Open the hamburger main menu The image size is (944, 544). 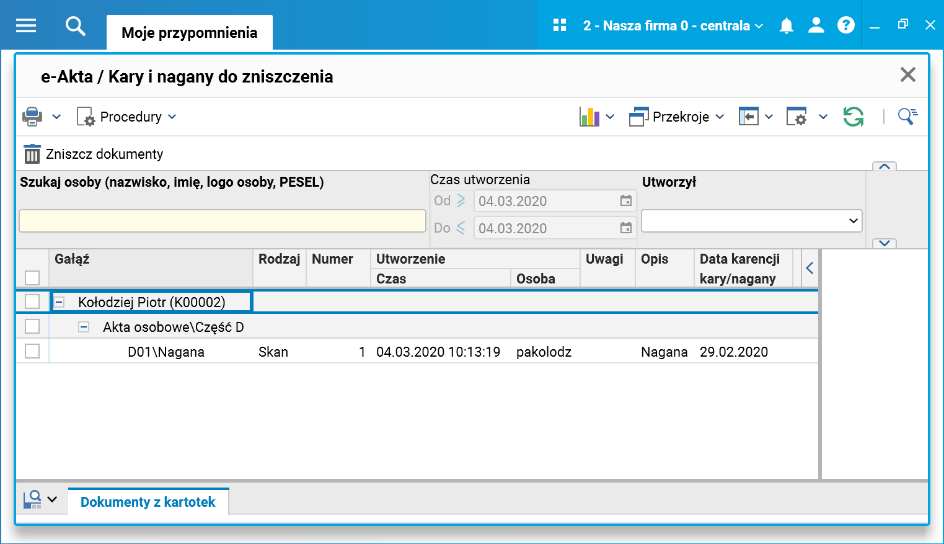[26, 26]
